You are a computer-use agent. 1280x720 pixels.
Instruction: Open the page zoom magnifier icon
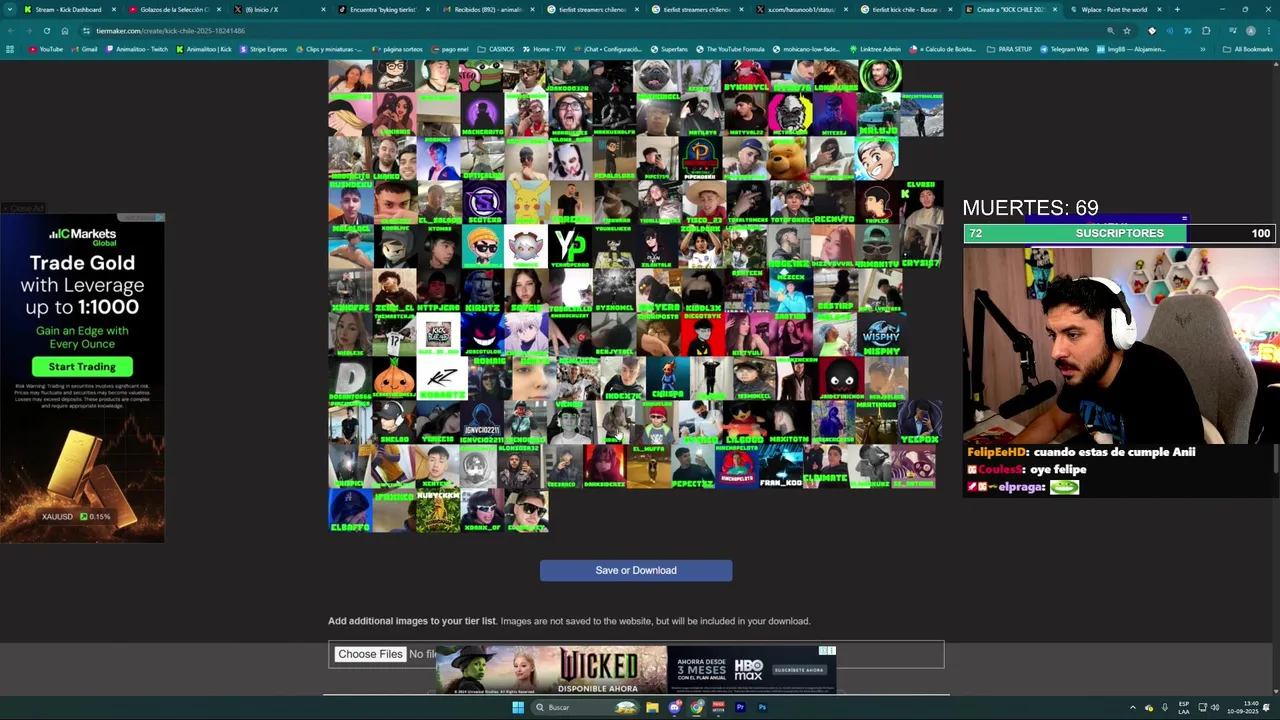tap(1110, 31)
